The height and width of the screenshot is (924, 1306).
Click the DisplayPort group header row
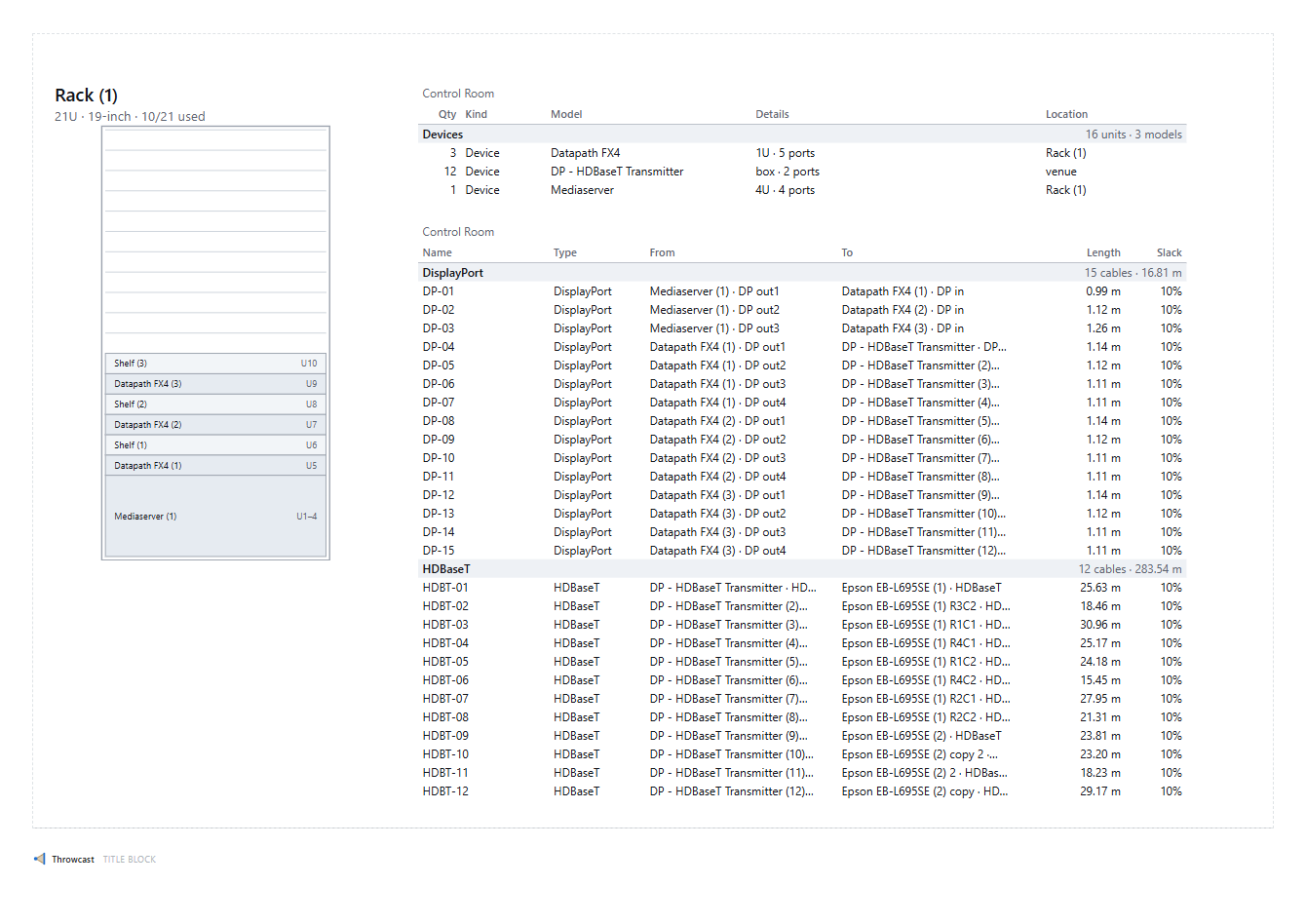(802, 273)
